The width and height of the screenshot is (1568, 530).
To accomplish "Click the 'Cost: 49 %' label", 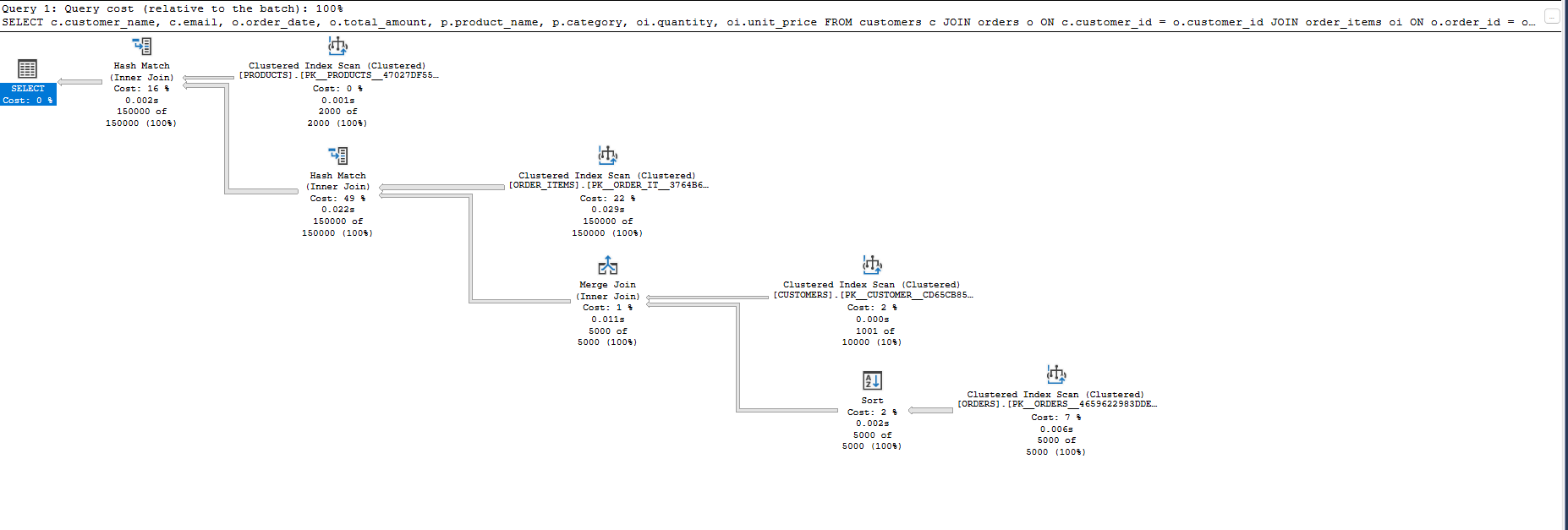I will [338, 199].
